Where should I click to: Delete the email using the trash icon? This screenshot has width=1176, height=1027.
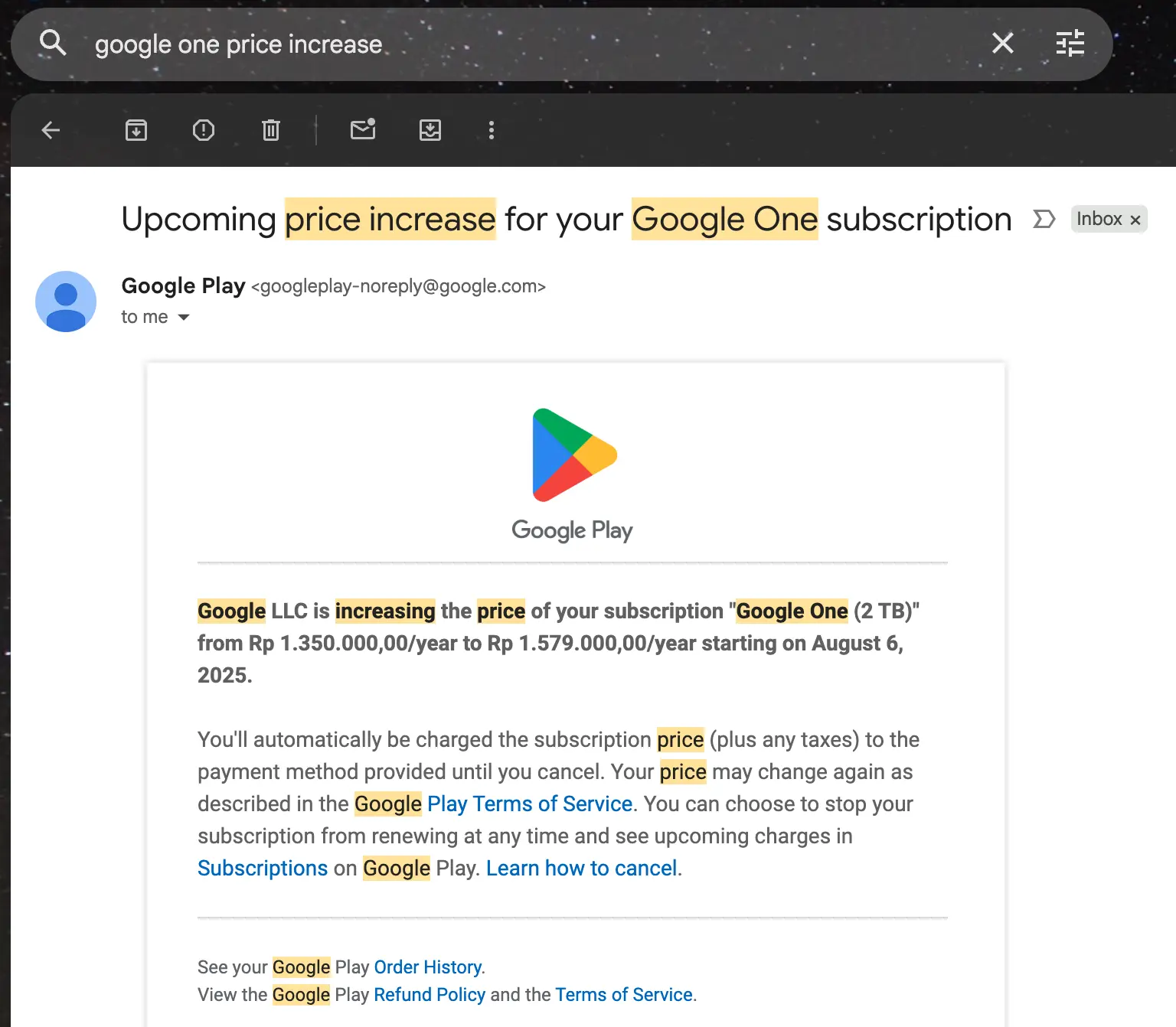[270, 130]
